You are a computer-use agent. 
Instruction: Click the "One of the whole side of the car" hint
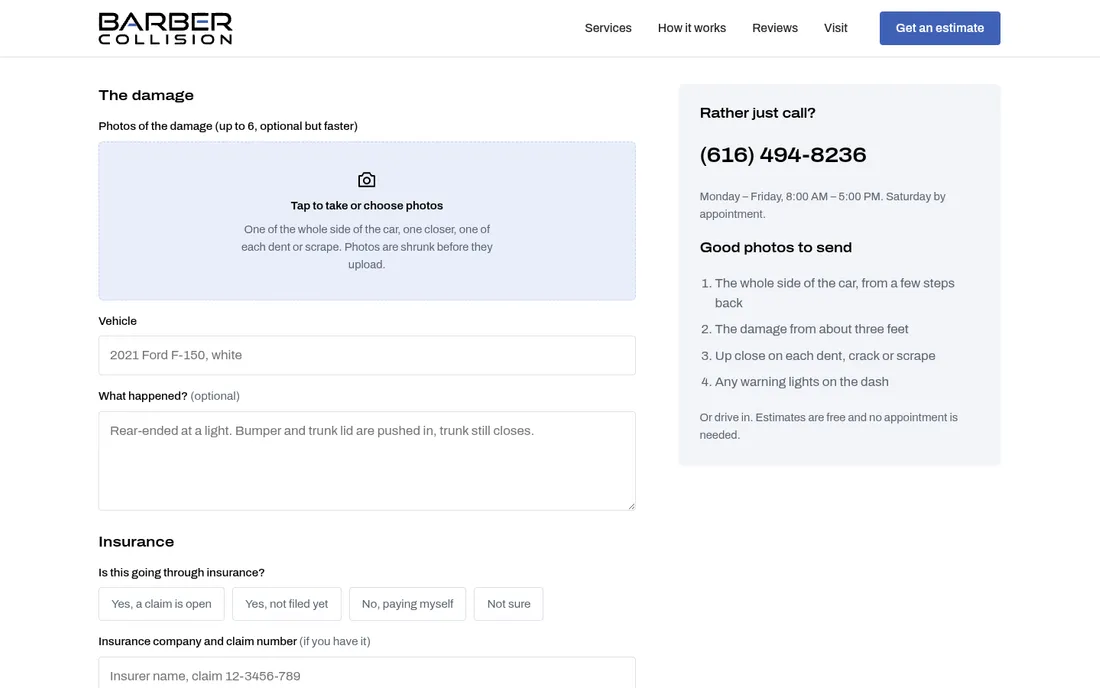point(367,247)
